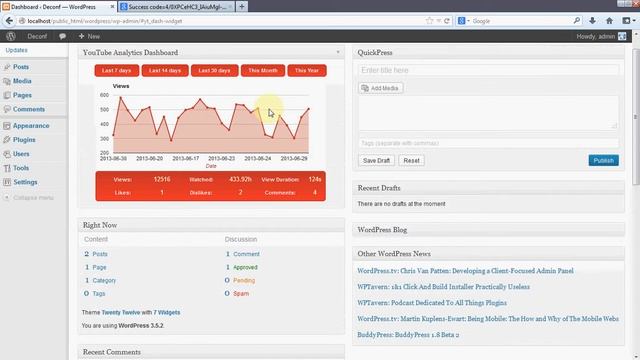The image size is (640, 360).
Task: Click the Pages icon in sidebar
Action: pyautogui.click(x=7, y=95)
